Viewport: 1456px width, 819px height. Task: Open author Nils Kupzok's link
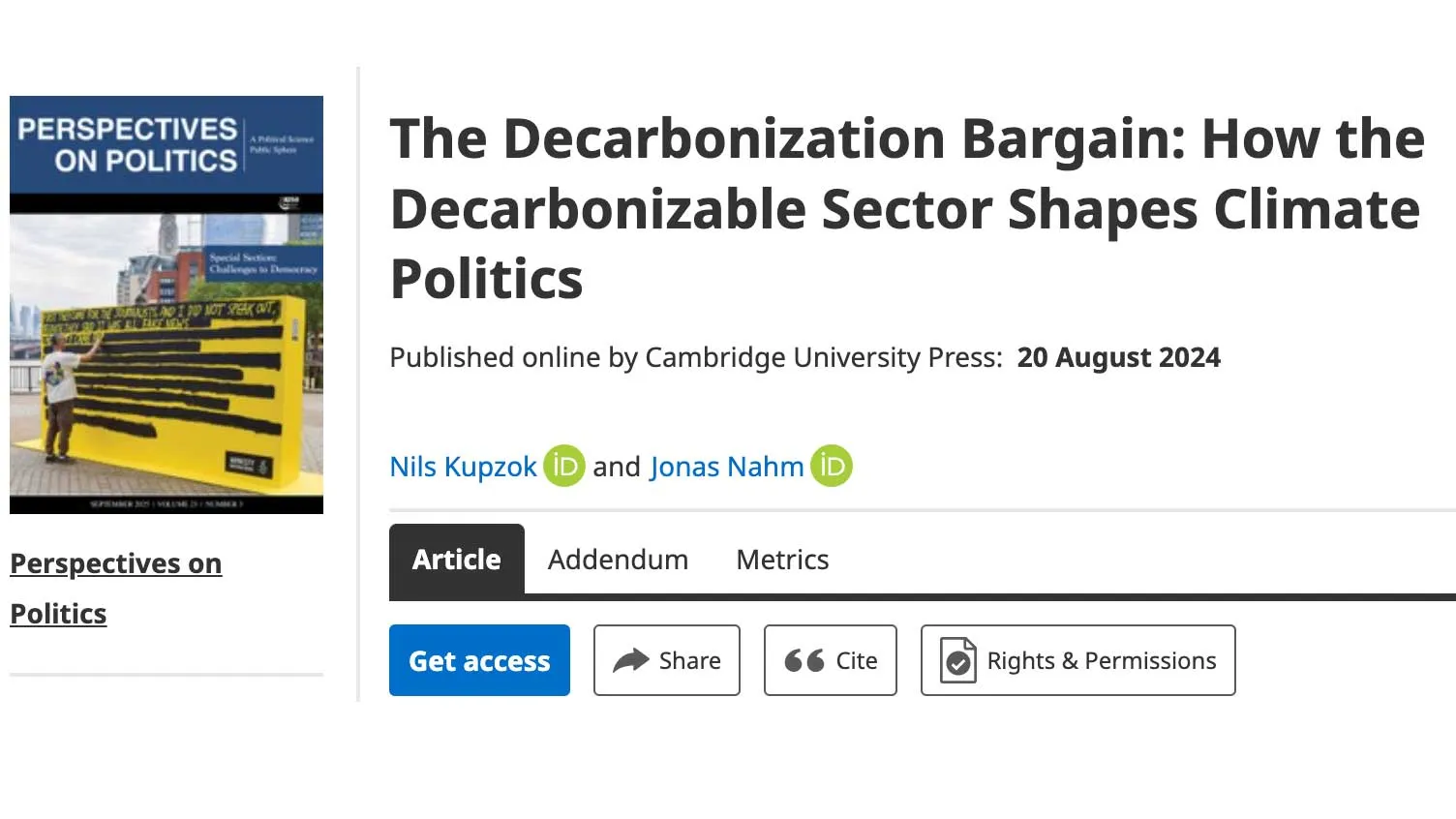[x=463, y=467]
